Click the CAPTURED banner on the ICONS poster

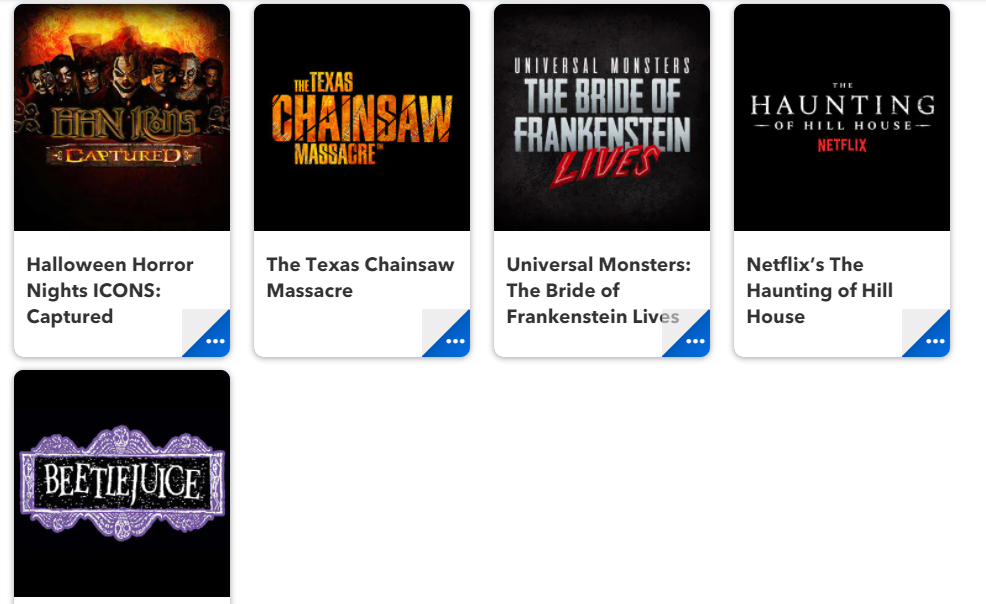pos(124,155)
